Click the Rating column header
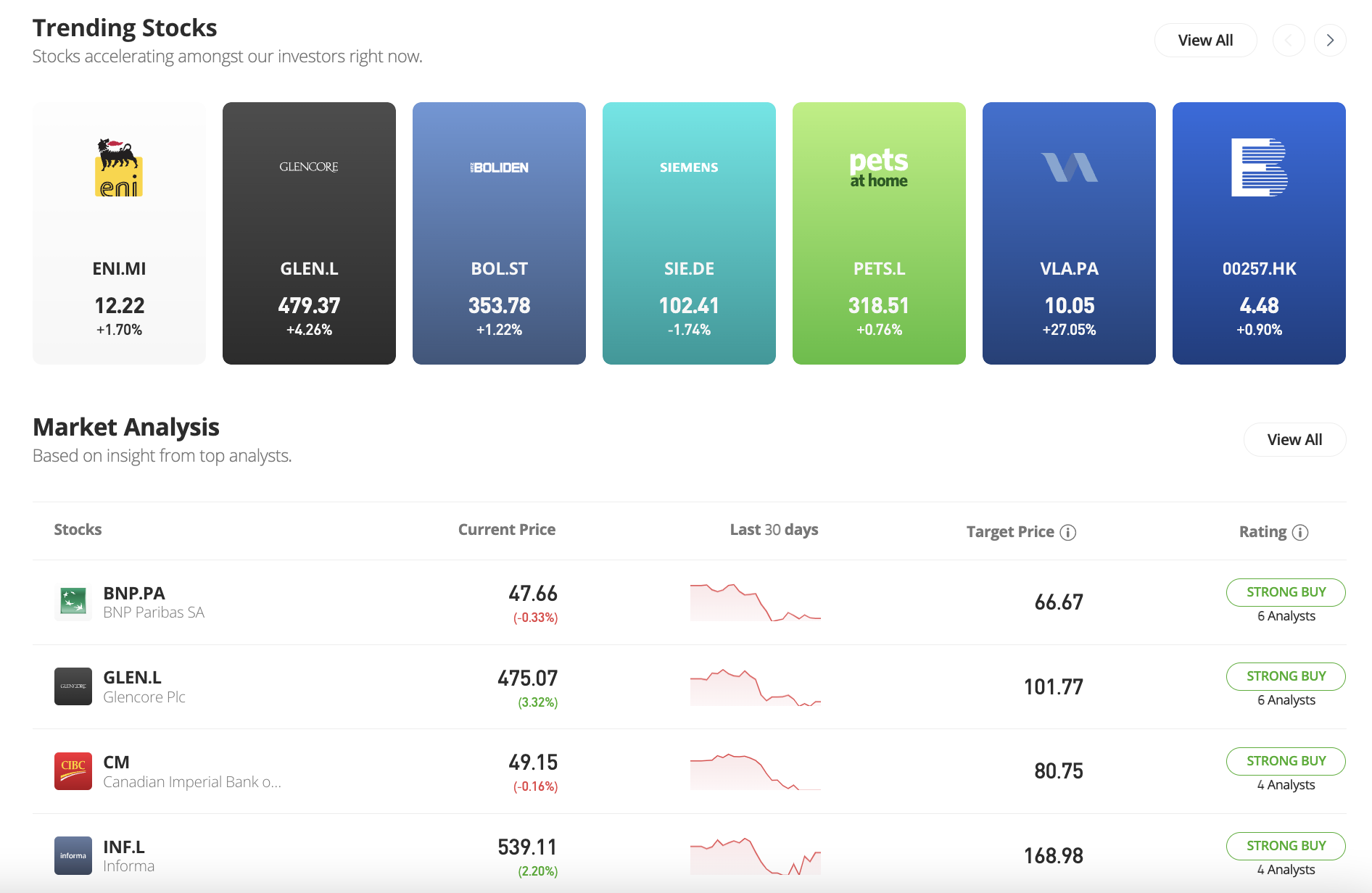Screen dimensions: 1372x893 point(1263,532)
